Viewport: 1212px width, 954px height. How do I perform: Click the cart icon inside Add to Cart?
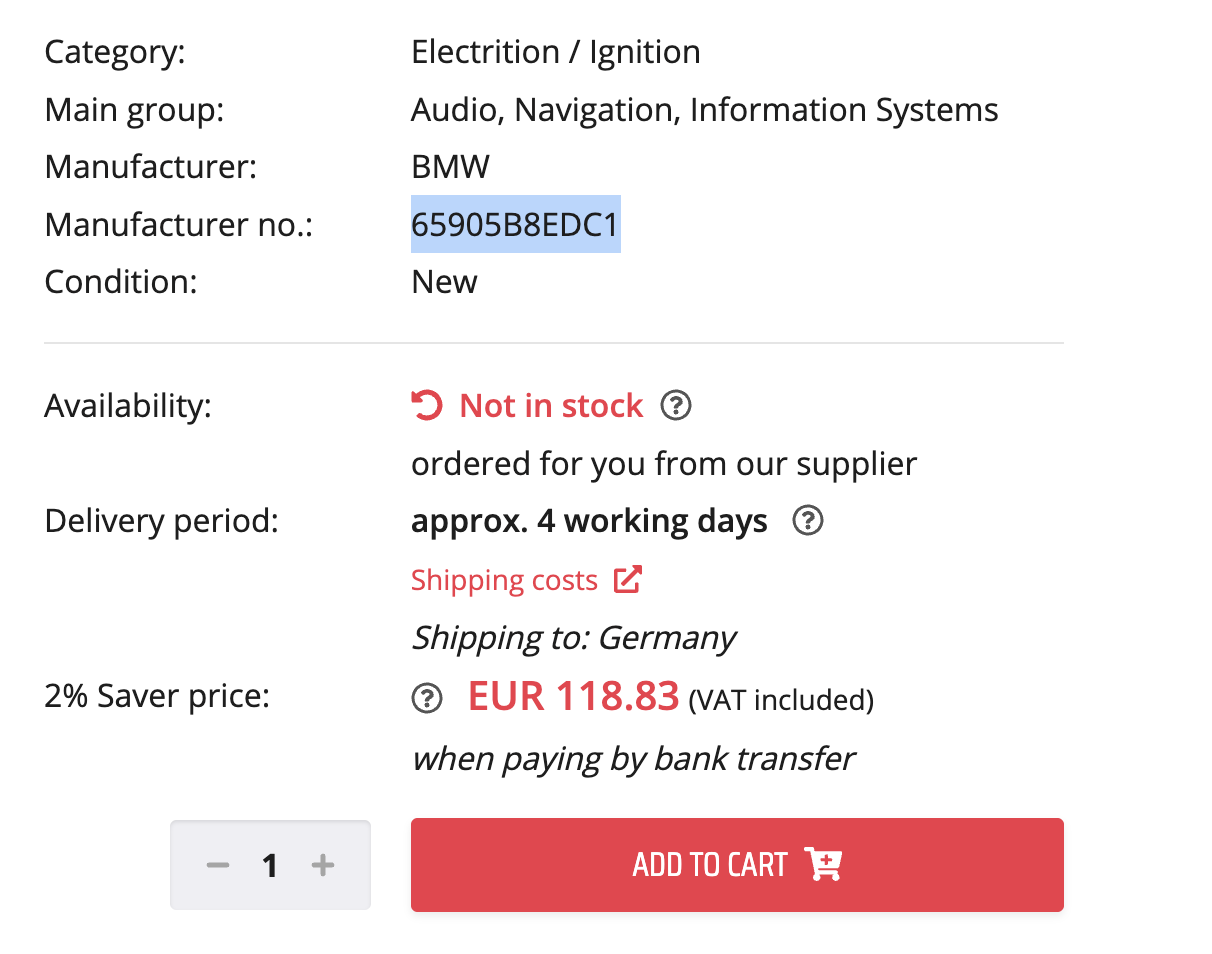[x=824, y=864]
